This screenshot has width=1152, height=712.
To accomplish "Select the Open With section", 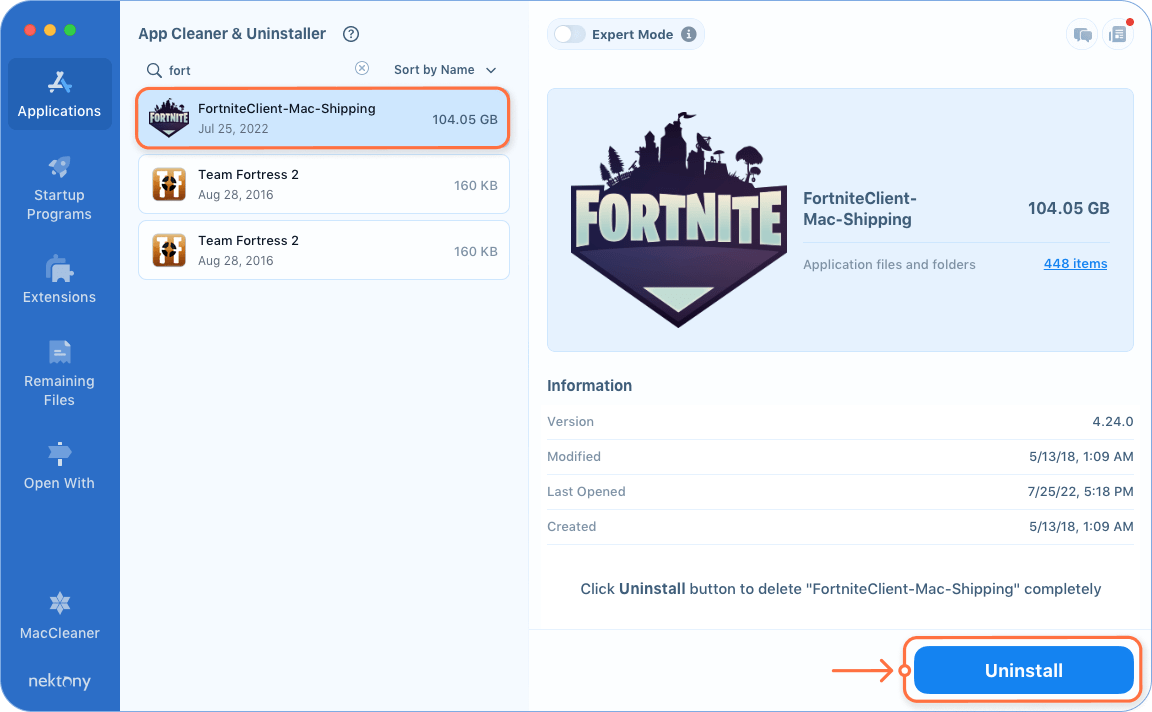I will pyautogui.click(x=59, y=465).
